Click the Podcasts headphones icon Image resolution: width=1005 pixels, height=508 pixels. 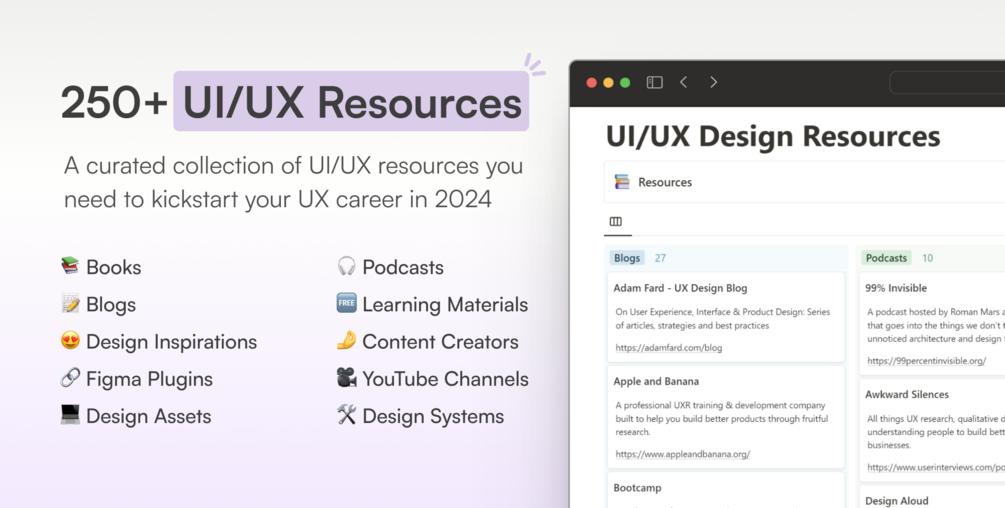click(346, 266)
